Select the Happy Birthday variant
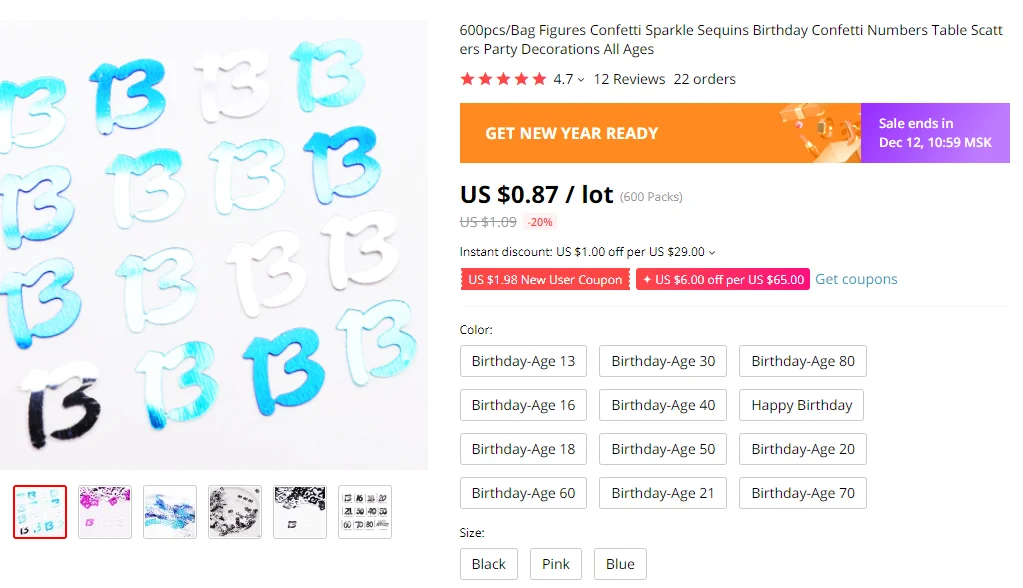 [x=801, y=405]
